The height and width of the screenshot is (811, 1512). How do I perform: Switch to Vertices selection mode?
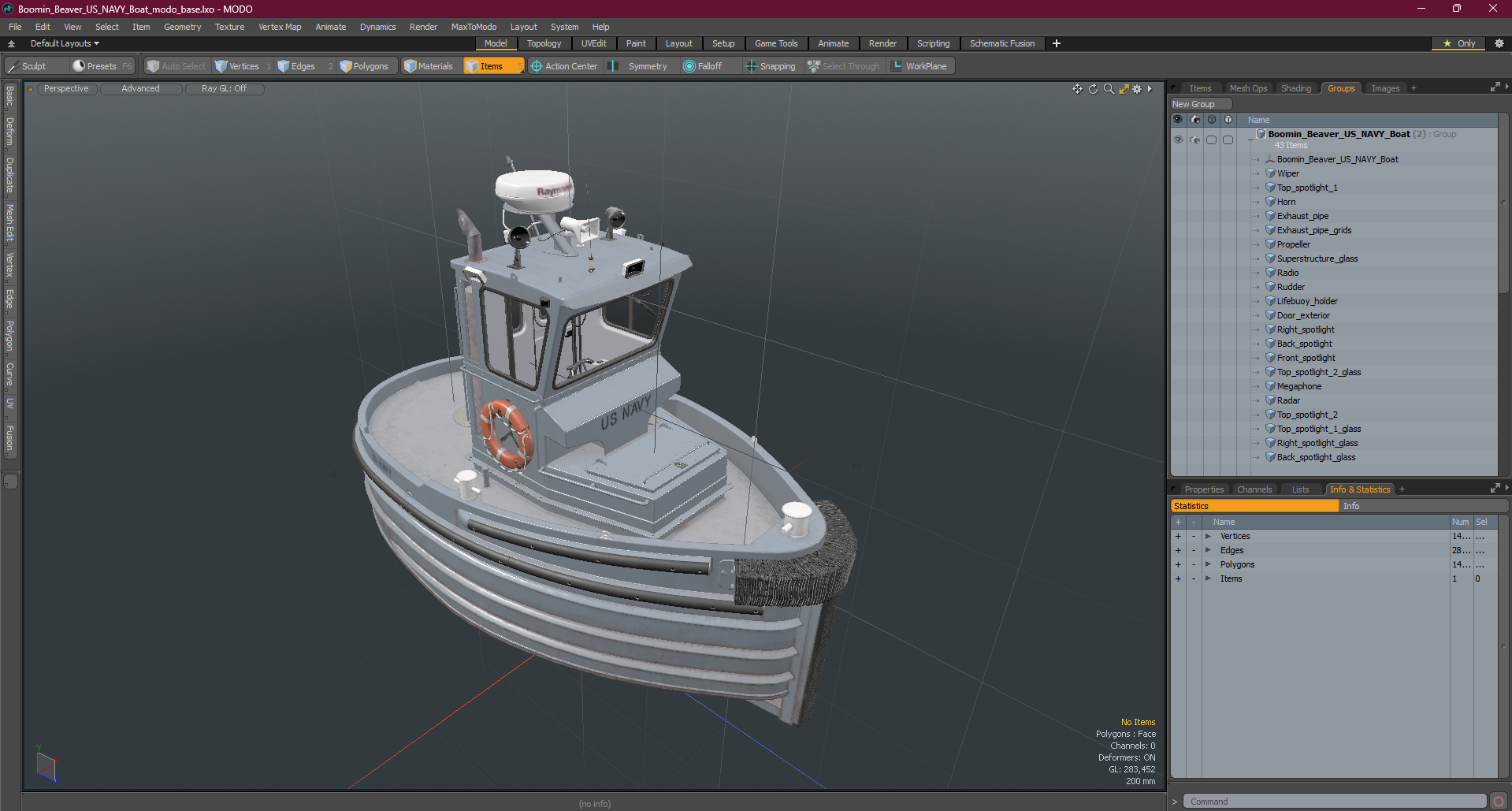243,66
